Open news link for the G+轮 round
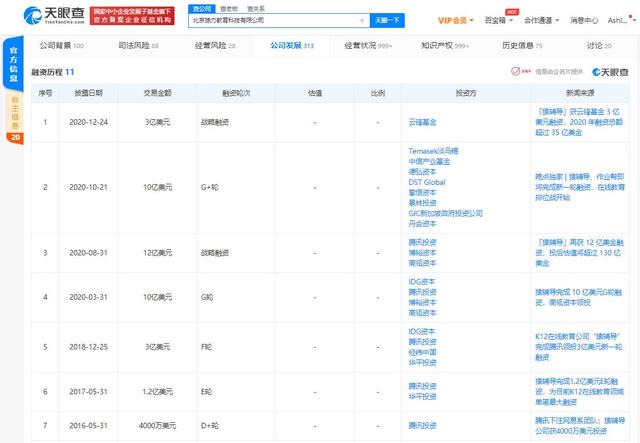Viewport: 640px width, 443px height. click(x=580, y=187)
